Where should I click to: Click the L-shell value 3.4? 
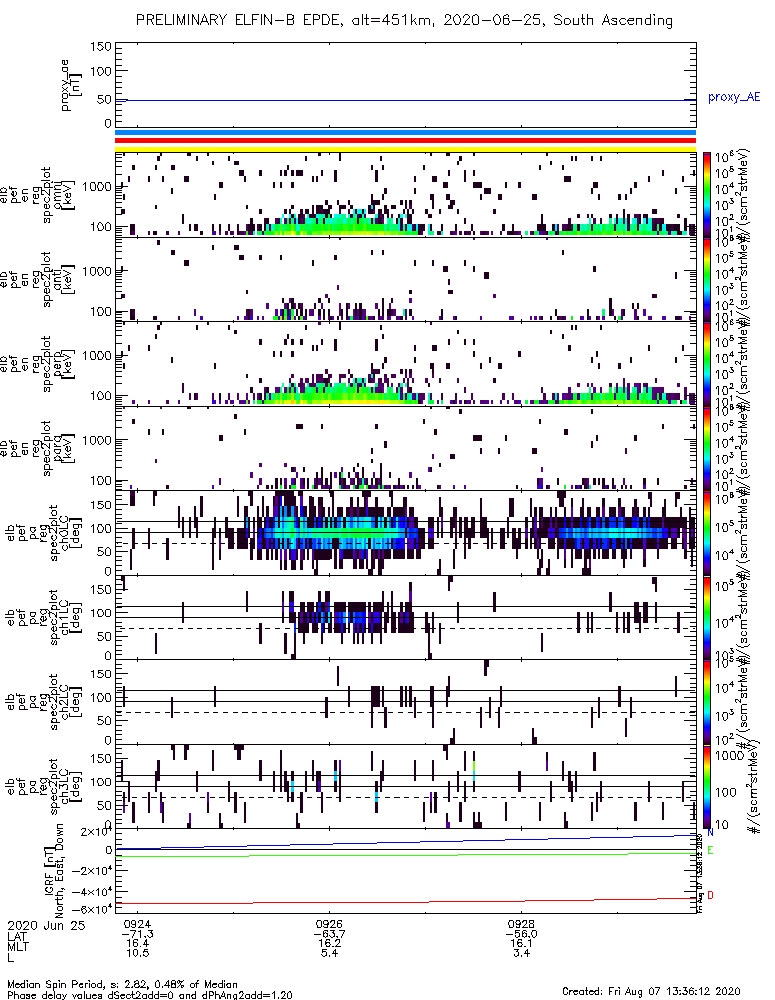[x=521, y=953]
